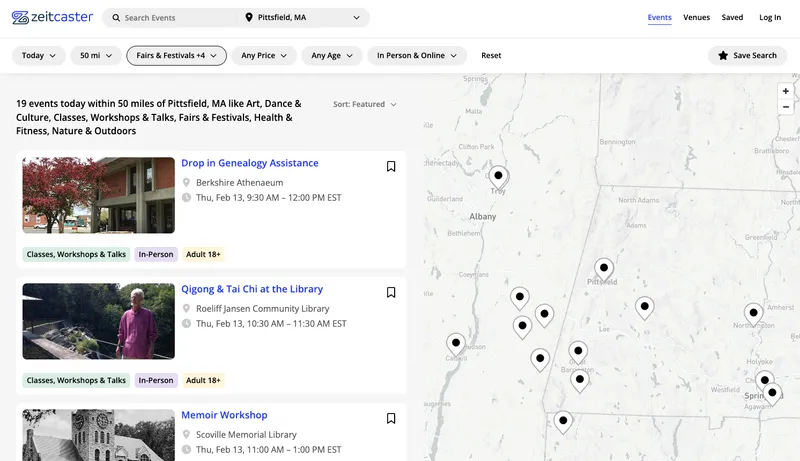Expand the 50 mi distance dropdown
Image resolution: width=800 pixels, height=461 pixels.
tap(96, 56)
